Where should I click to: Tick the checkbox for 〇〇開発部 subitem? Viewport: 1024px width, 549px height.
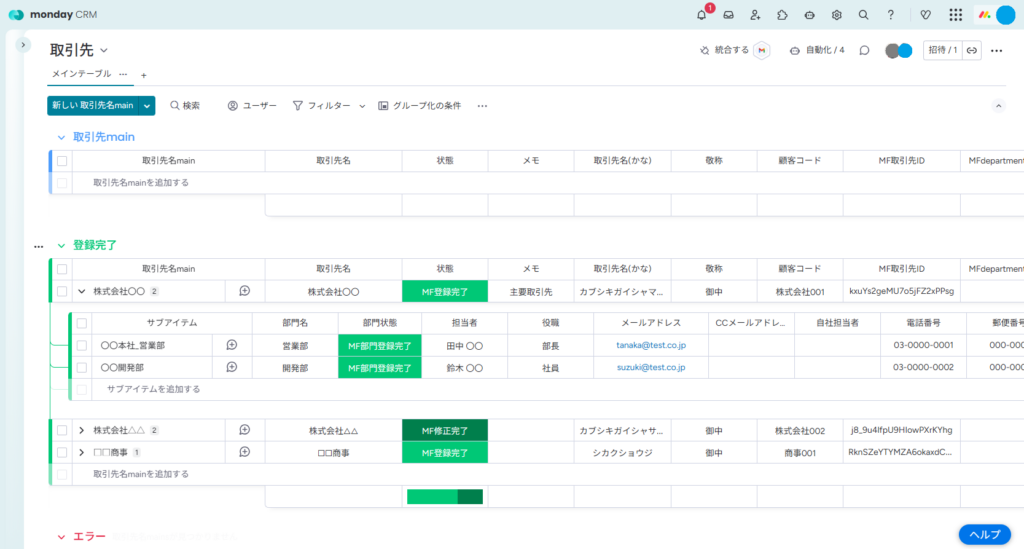pyautogui.click(x=82, y=368)
